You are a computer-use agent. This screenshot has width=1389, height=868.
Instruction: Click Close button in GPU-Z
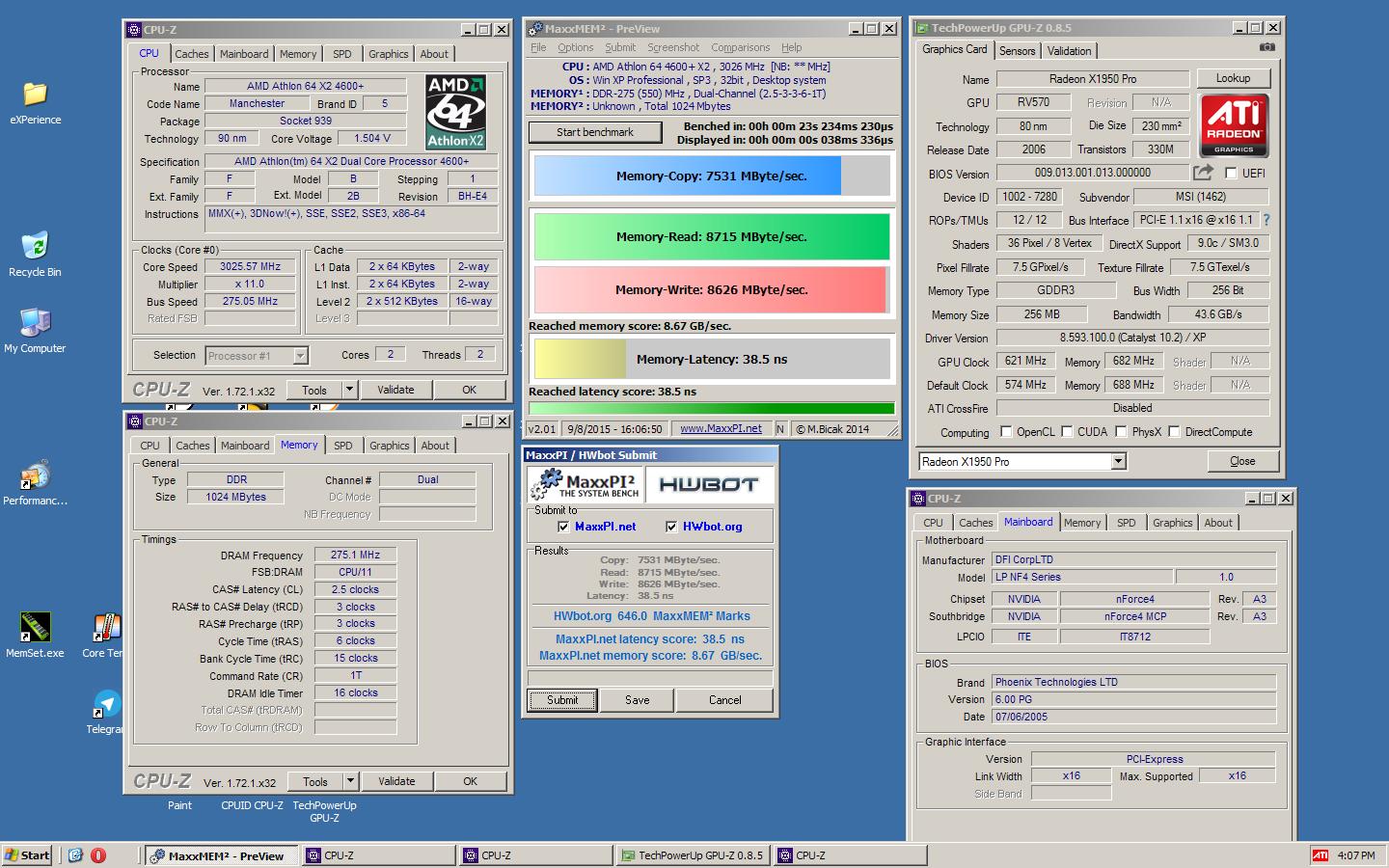tap(1242, 461)
